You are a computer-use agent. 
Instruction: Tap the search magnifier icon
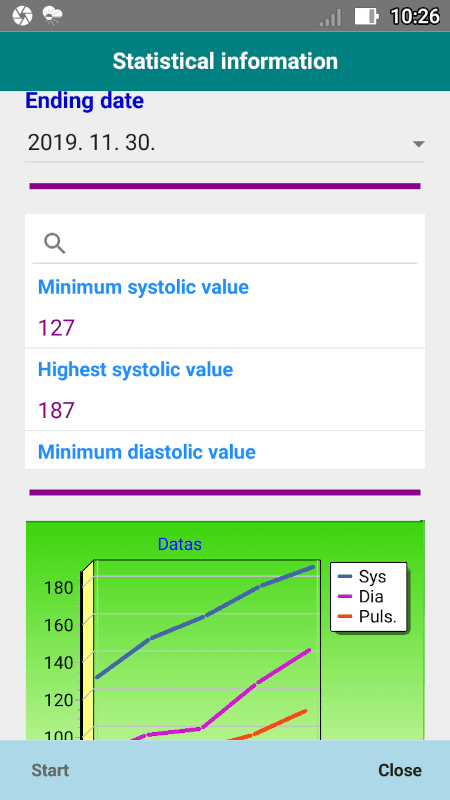click(x=55, y=243)
